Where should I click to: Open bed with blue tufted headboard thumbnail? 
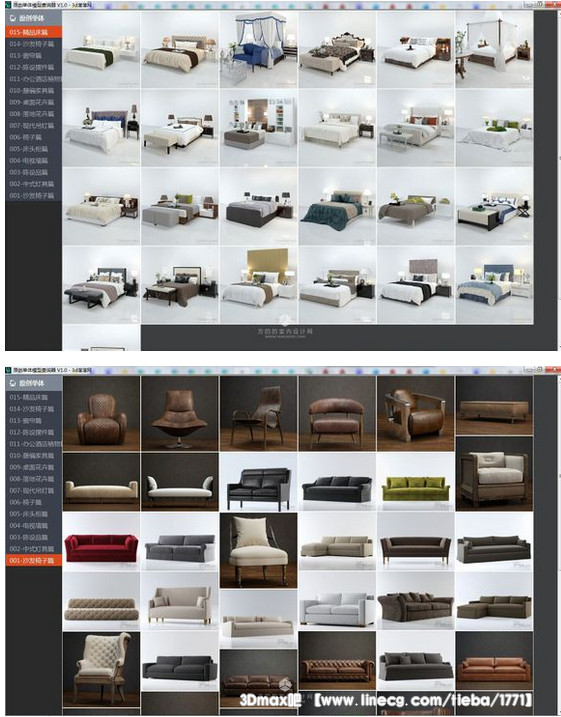coord(101,128)
